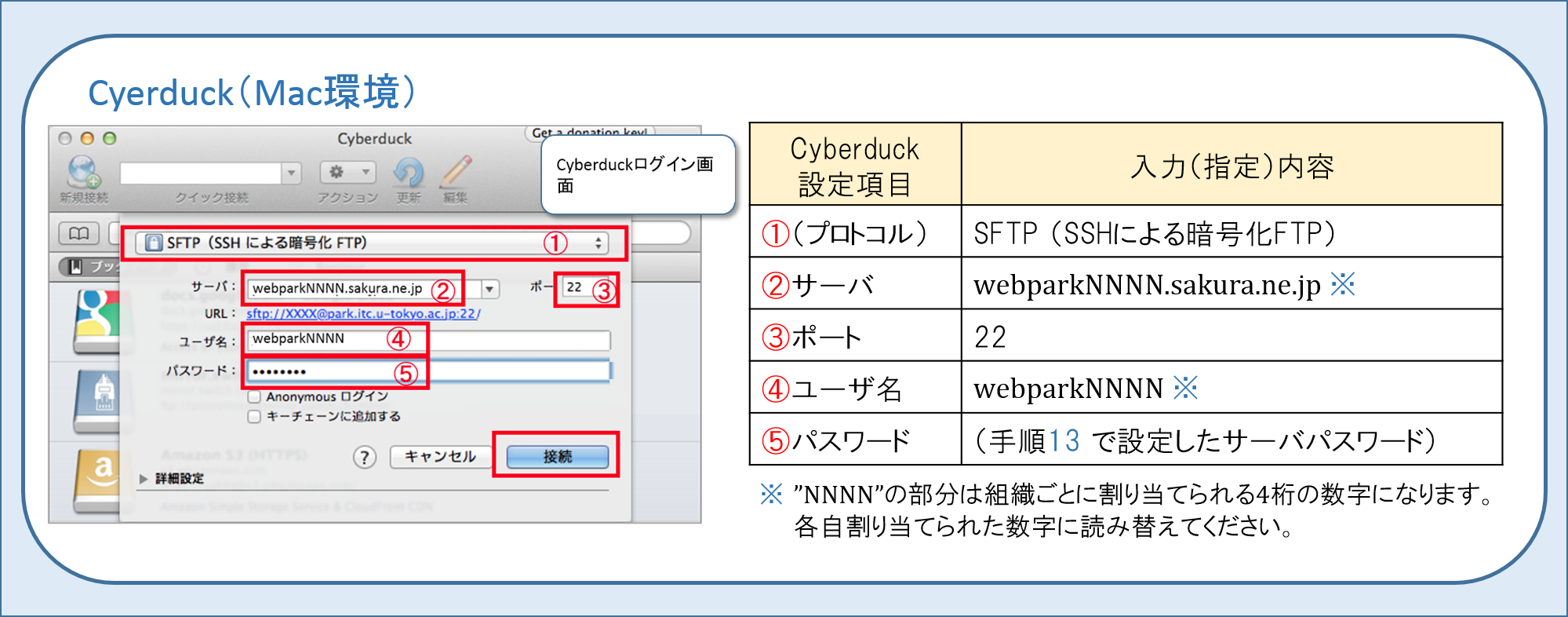Click the クイック接続 text field
Screen dimensions: 1568x617
point(201,173)
